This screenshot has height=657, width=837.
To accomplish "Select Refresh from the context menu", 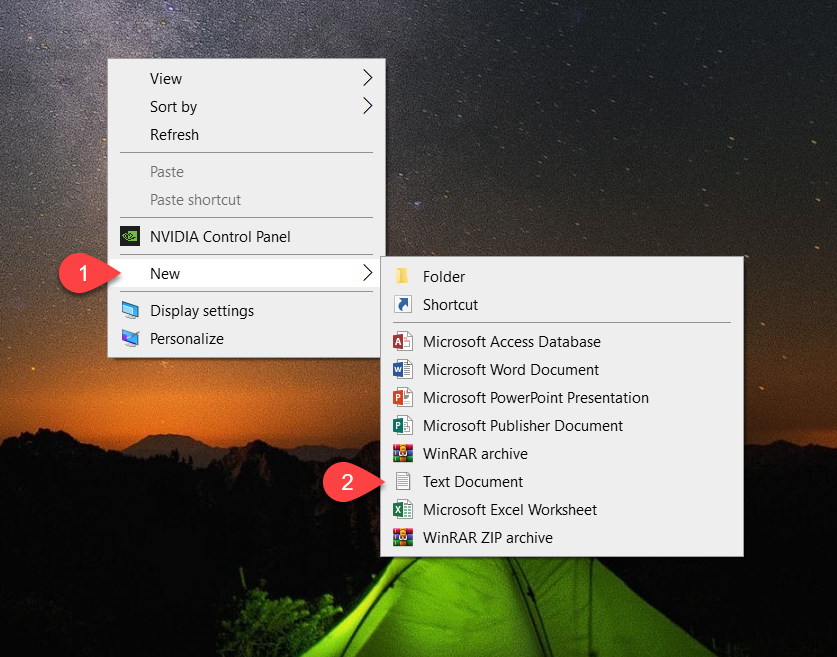I will pyautogui.click(x=174, y=135).
